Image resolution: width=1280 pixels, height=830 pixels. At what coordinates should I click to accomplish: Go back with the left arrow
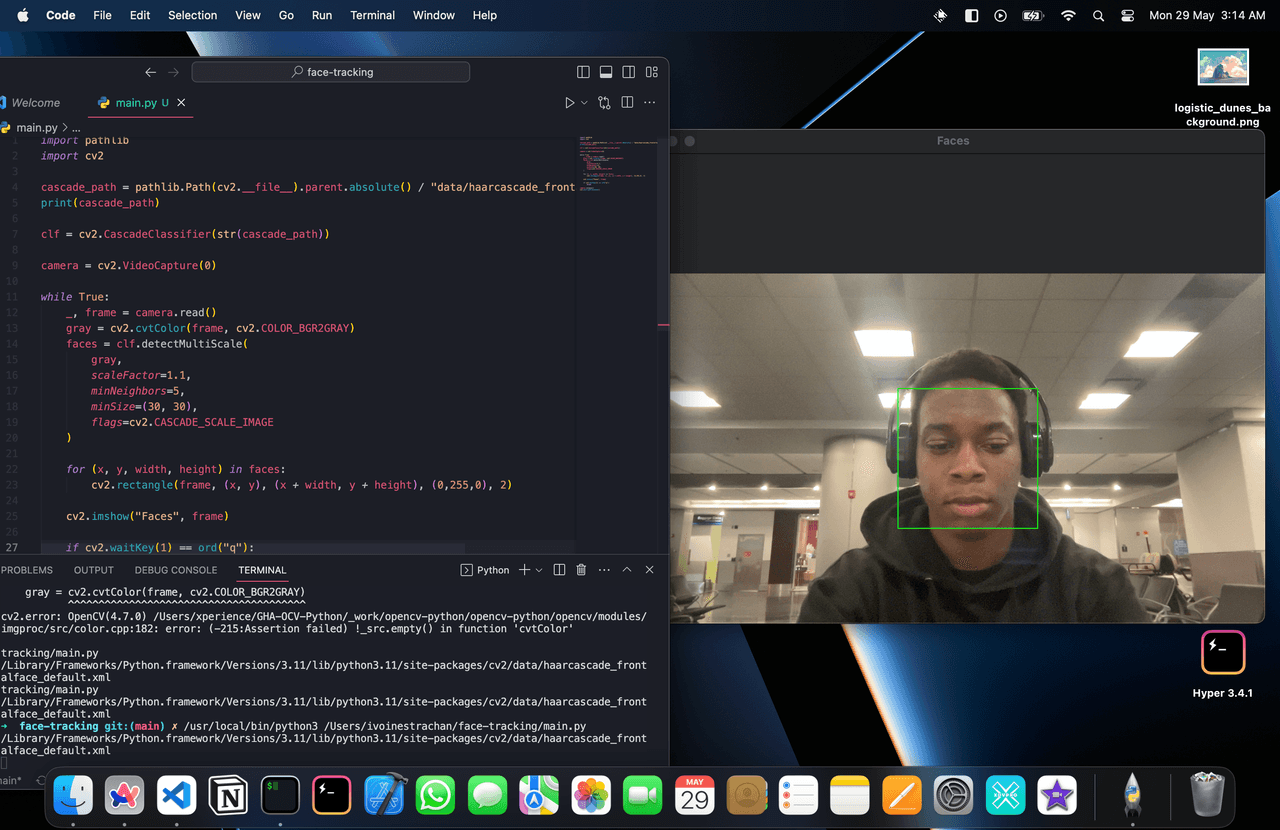[x=150, y=72]
